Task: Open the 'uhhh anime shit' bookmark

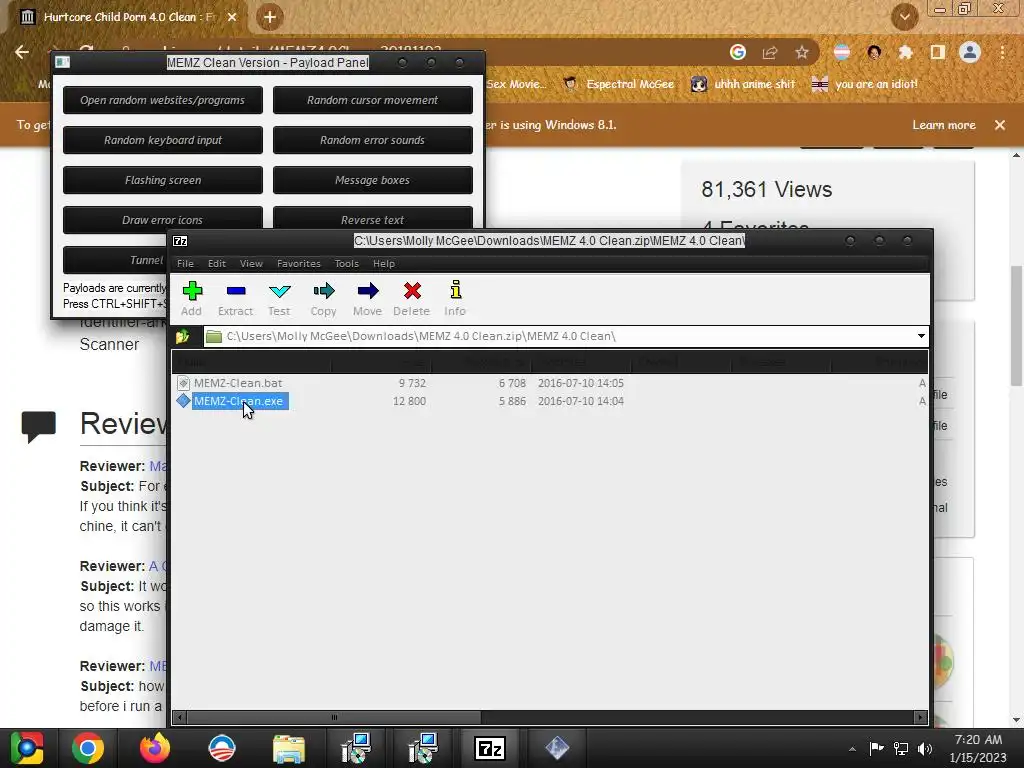Action: pyautogui.click(x=743, y=84)
